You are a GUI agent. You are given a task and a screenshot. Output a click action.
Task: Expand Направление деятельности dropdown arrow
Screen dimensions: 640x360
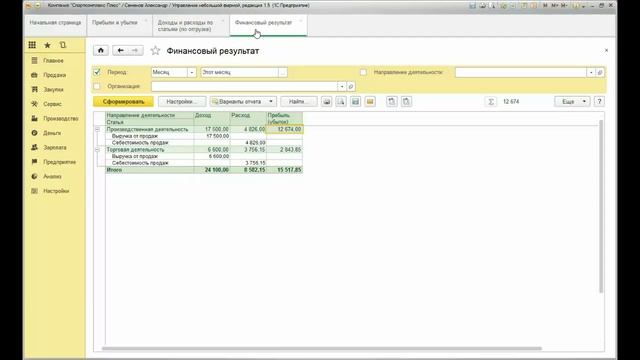(x=591, y=72)
